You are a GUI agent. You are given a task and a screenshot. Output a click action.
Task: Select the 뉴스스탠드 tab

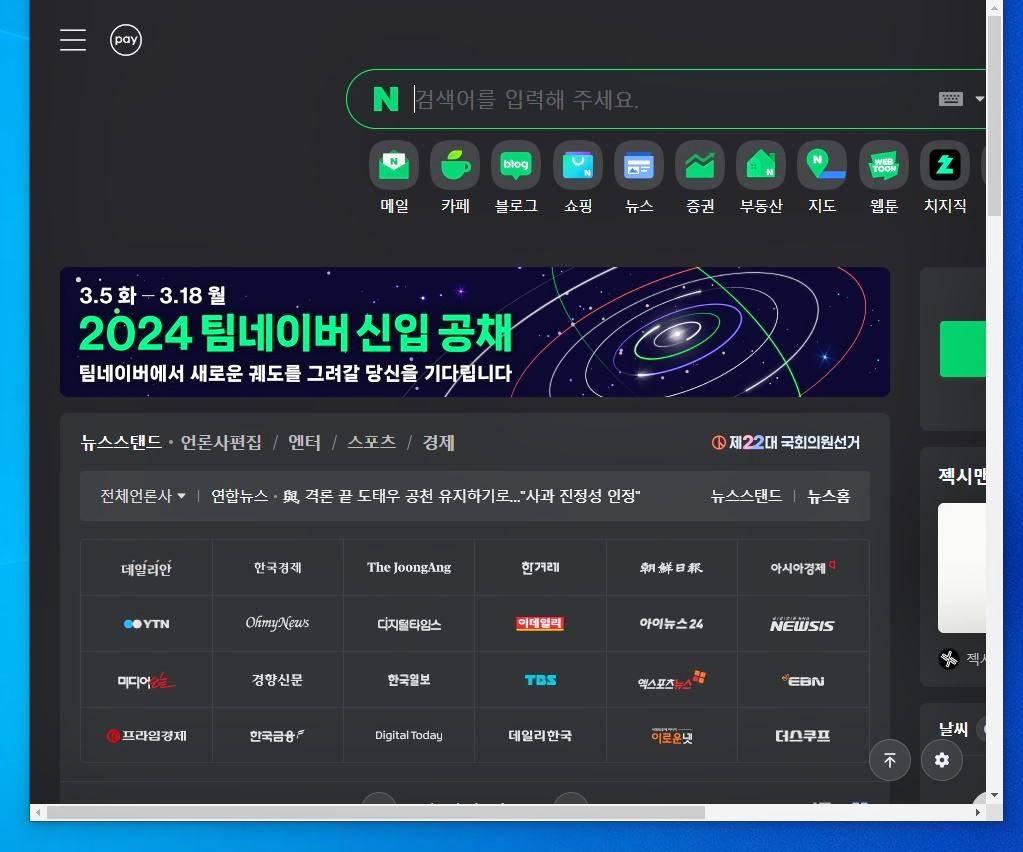click(x=121, y=442)
